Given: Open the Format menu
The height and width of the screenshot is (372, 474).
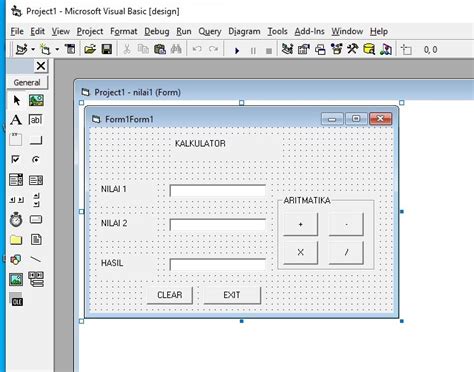Looking at the screenshot, I should (x=124, y=31).
